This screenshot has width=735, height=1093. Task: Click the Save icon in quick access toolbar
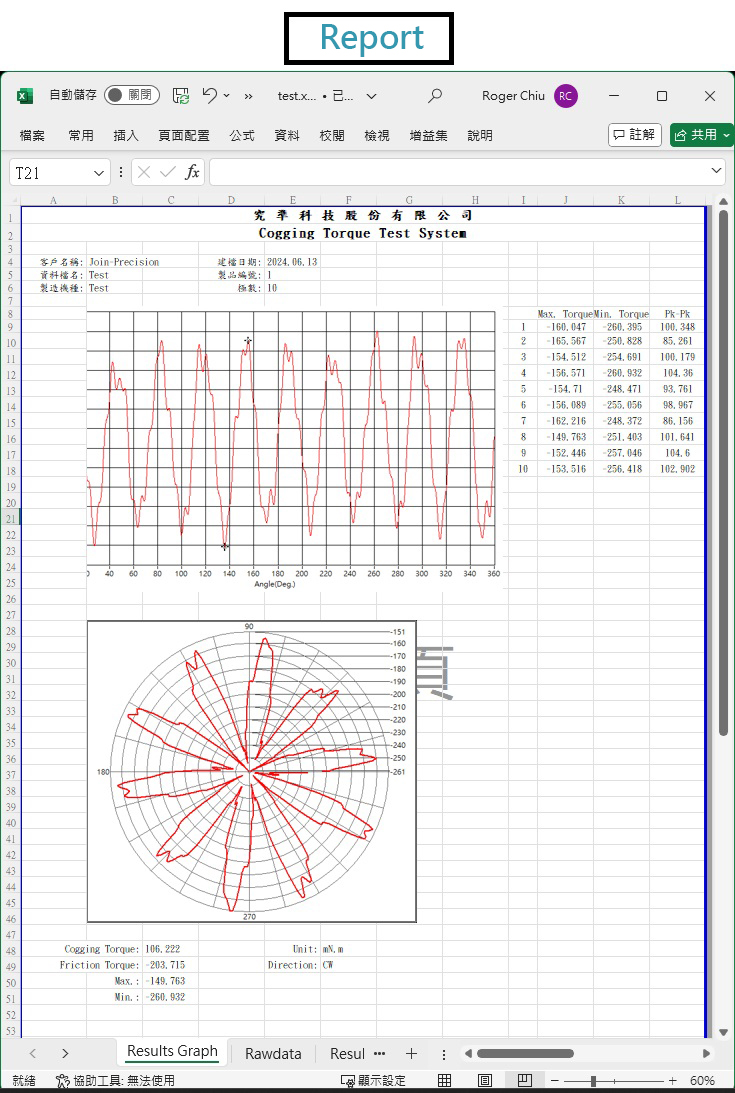(181, 96)
